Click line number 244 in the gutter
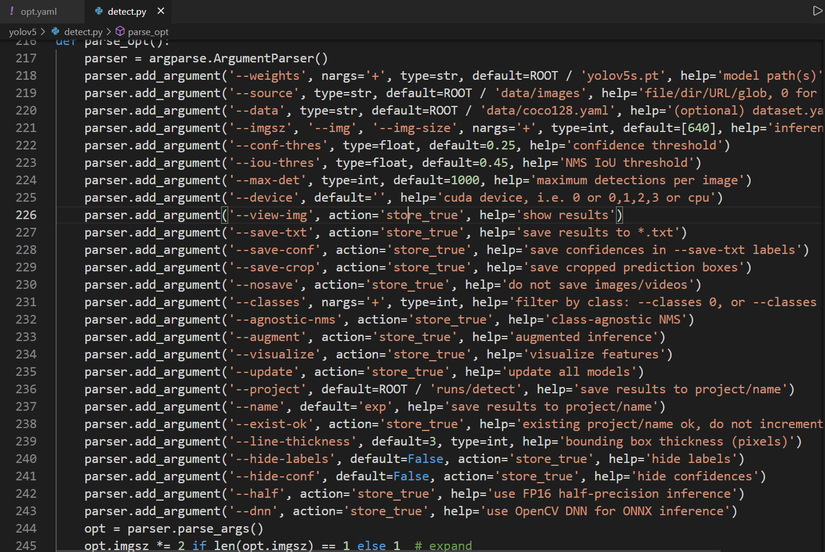This screenshot has height=552, width=825. click(26, 528)
